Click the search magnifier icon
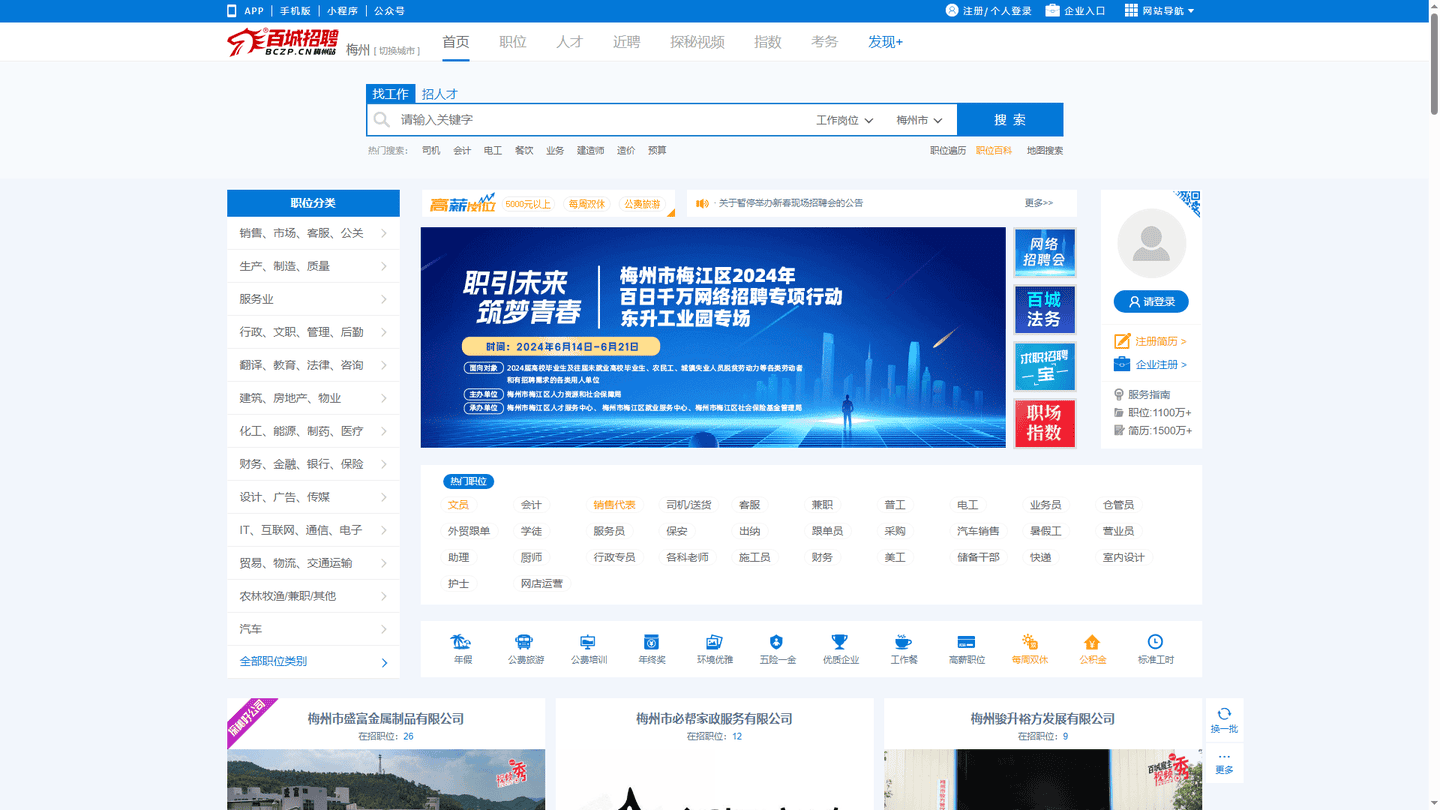The height and width of the screenshot is (810, 1440). [x=382, y=120]
